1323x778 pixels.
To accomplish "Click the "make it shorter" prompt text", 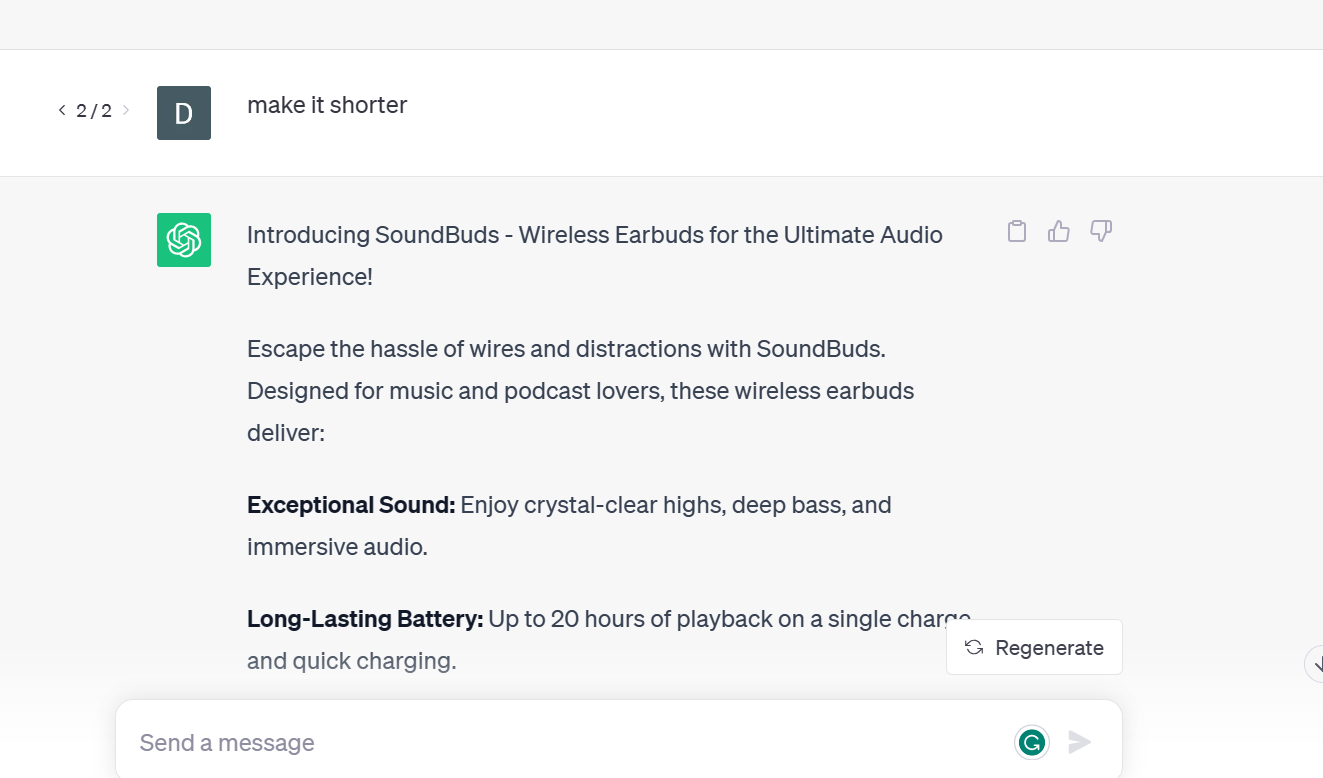I will tap(327, 105).
